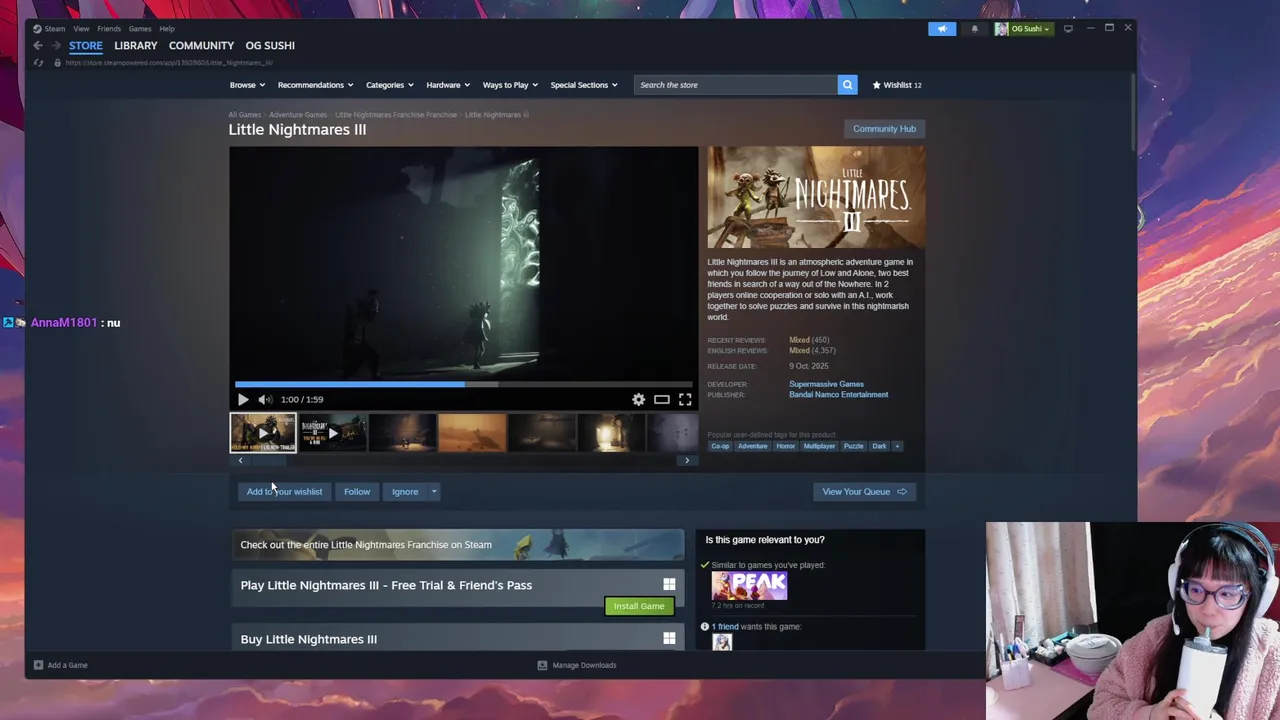Open the View menu
The image size is (1280, 720).
pyautogui.click(x=81, y=28)
